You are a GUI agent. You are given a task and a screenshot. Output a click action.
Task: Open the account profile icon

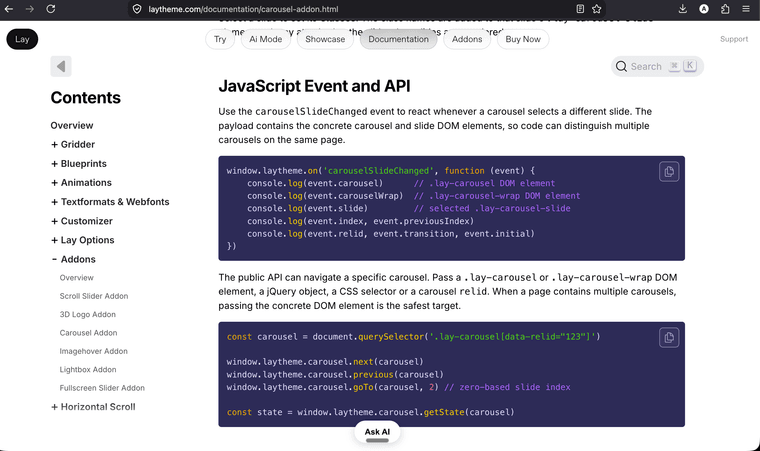[x=704, y=9]
